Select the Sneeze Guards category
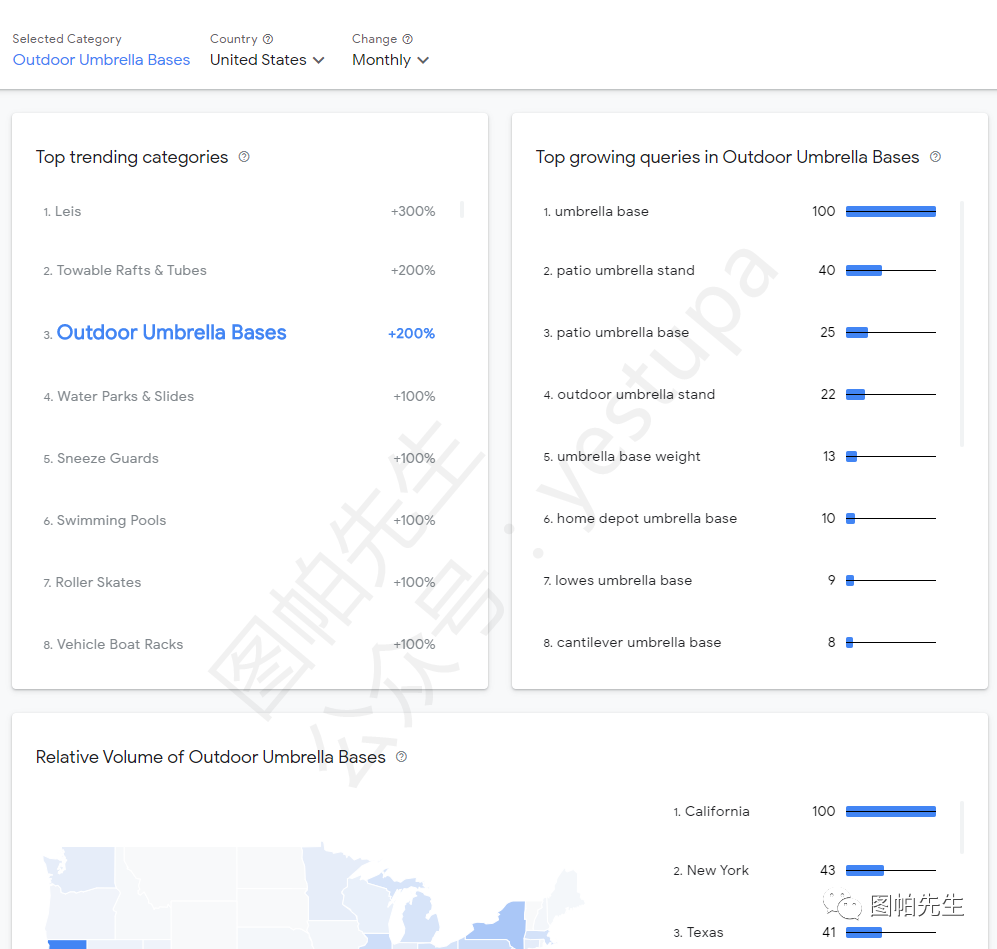The image size is (997, 949). 107,459
